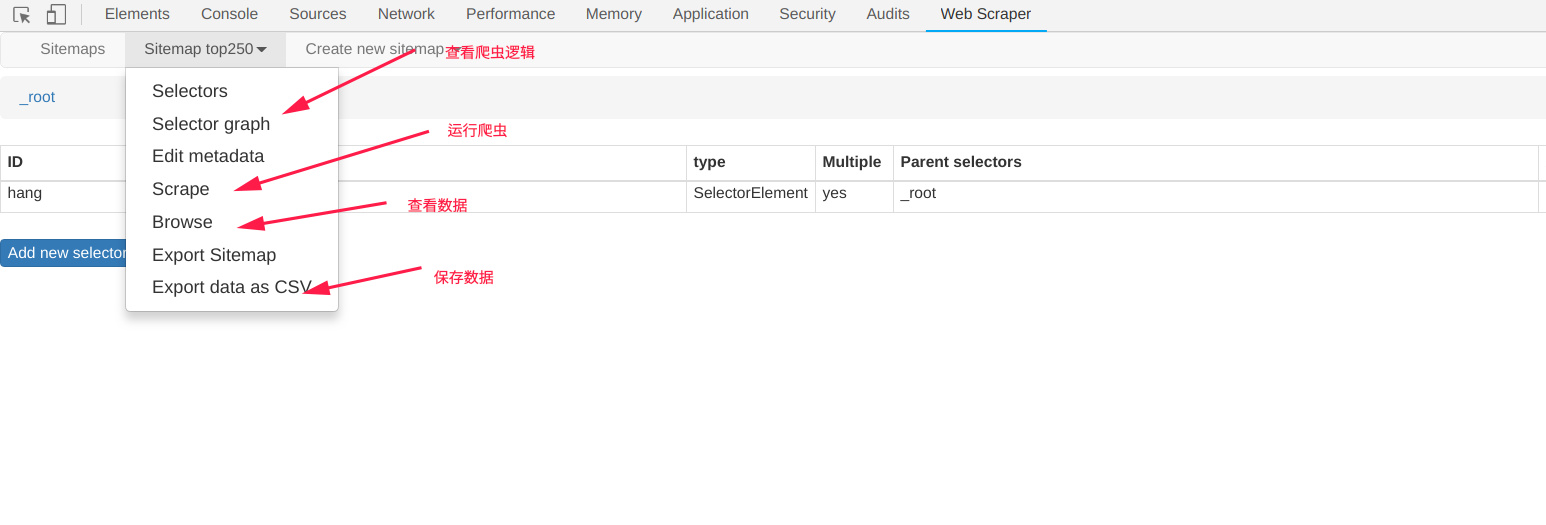
Task: Click Edit metadata in the menu
Action: (x=208, y=156)
